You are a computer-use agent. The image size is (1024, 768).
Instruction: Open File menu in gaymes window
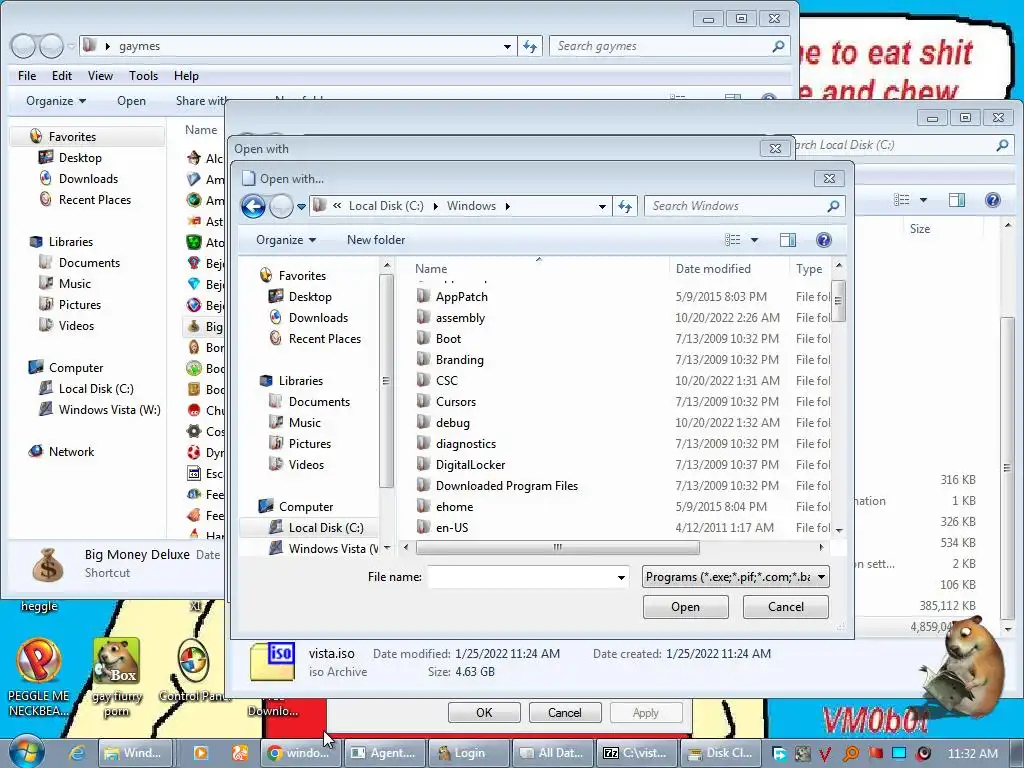pos(27,76)
